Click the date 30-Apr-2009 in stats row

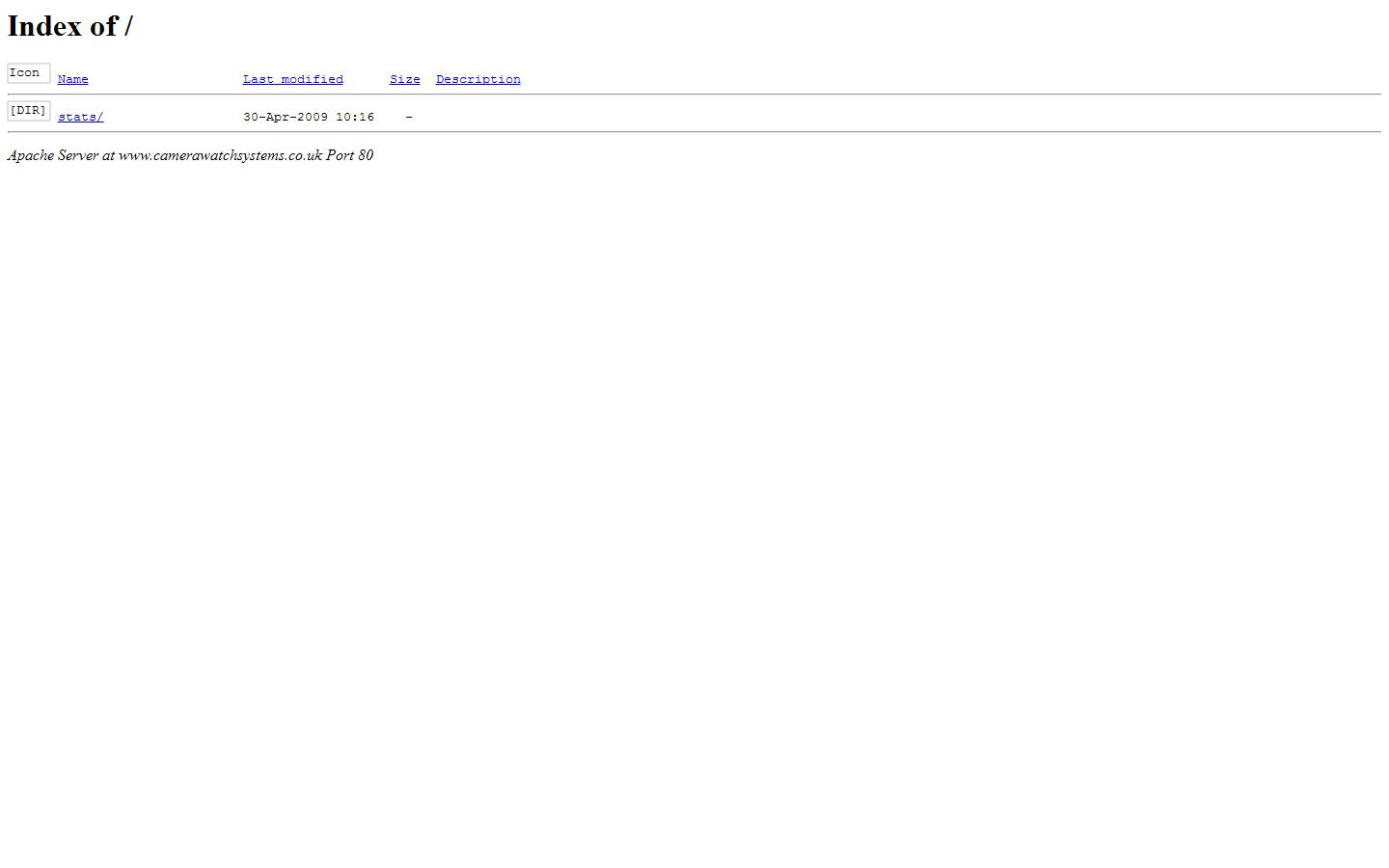285,117
